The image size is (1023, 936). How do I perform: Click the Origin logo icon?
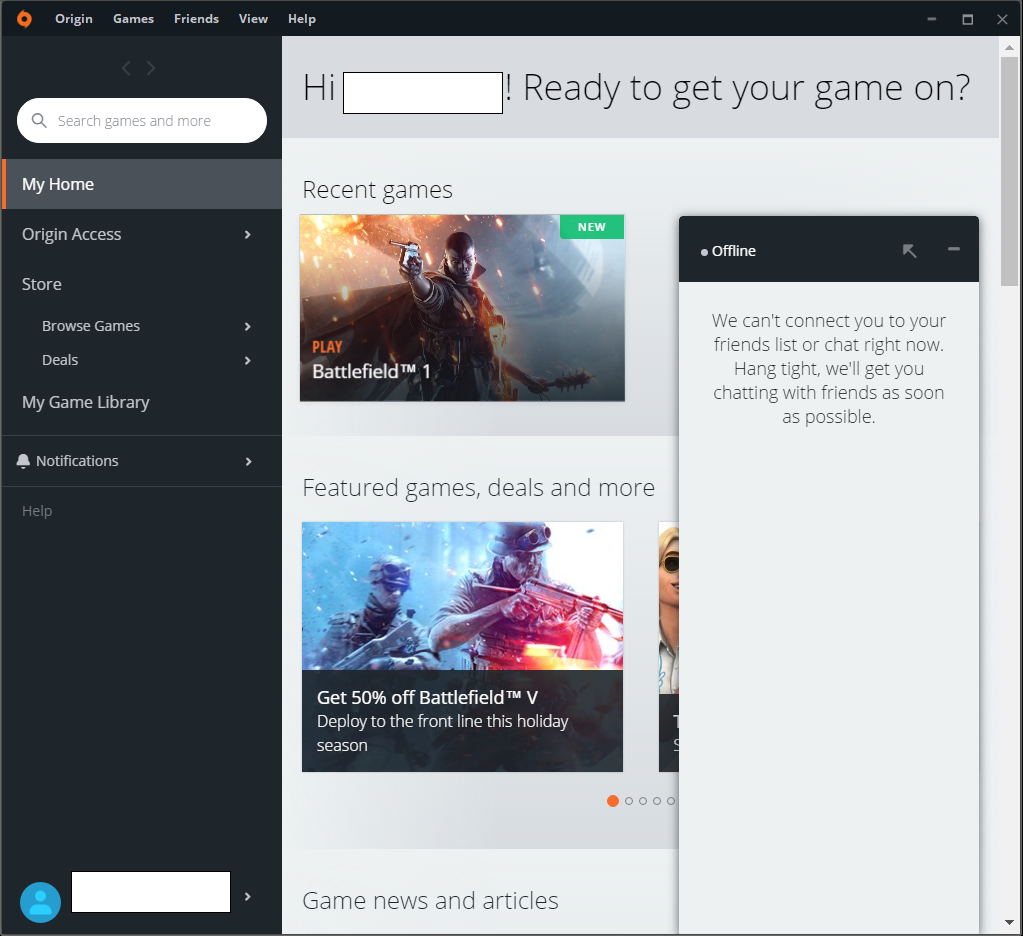coord(24,19)
